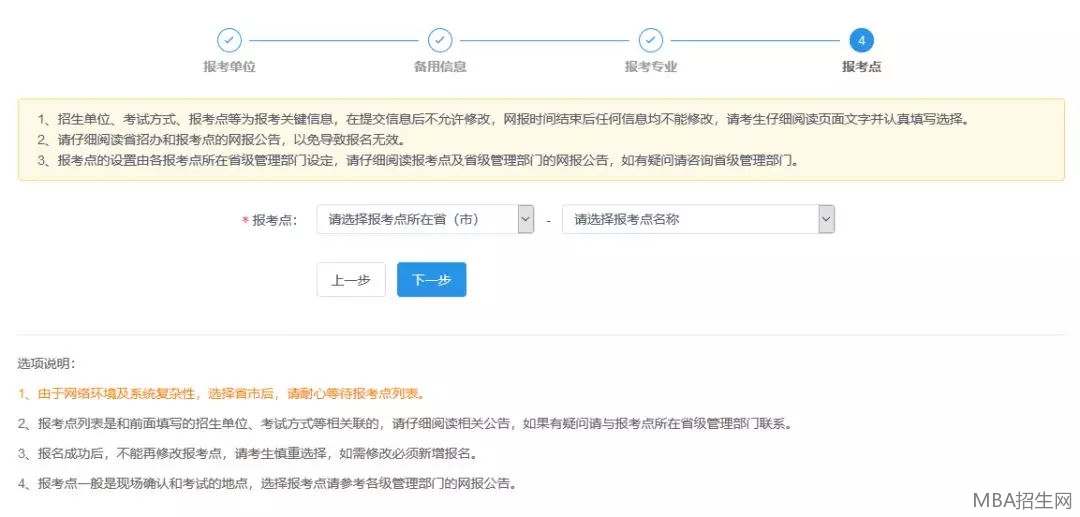This screenshot has height=517, width=1080.
Task: Open the 请选择报考点所在省（市） dropdown
Action: 416,220
